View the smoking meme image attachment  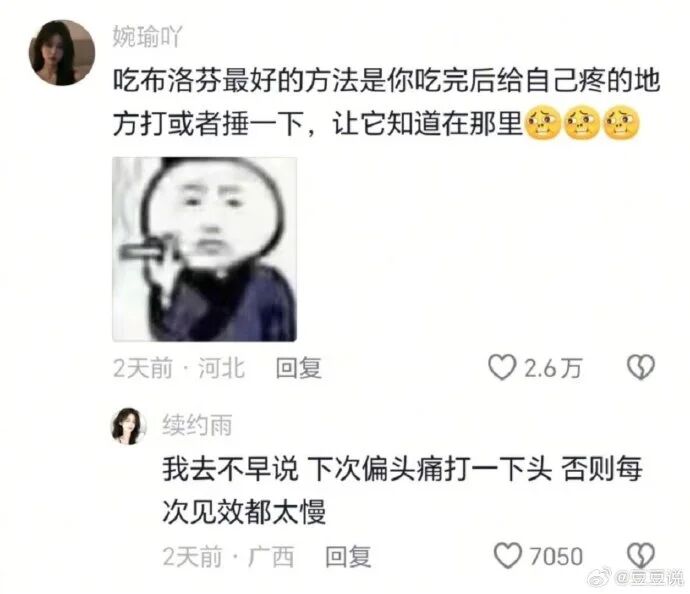205,249
